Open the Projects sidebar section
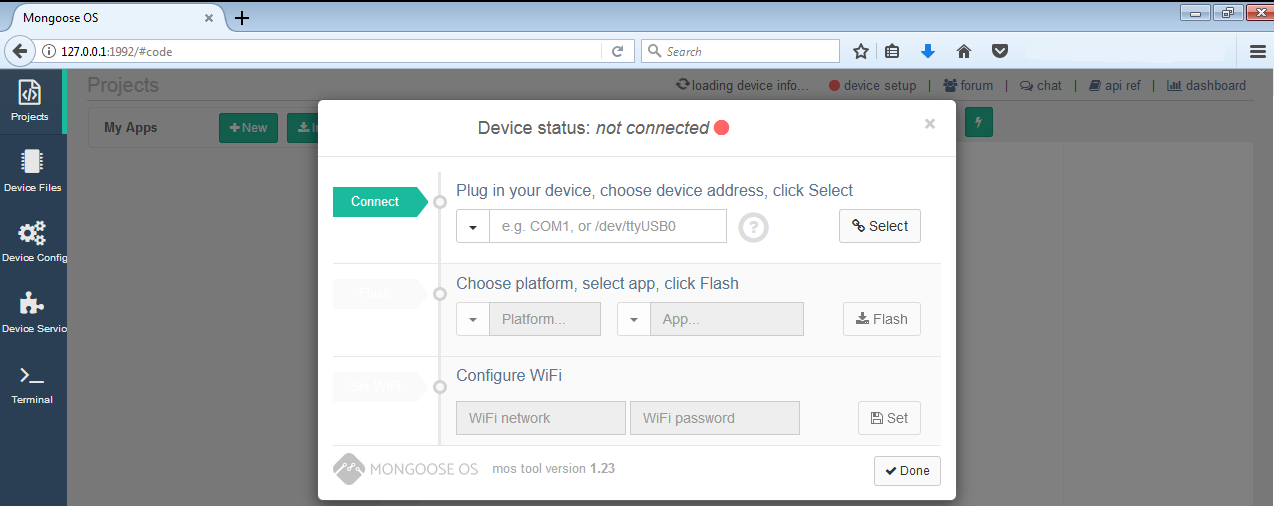The height and width of the screenshot is (506, 1274). click(30, 101)
